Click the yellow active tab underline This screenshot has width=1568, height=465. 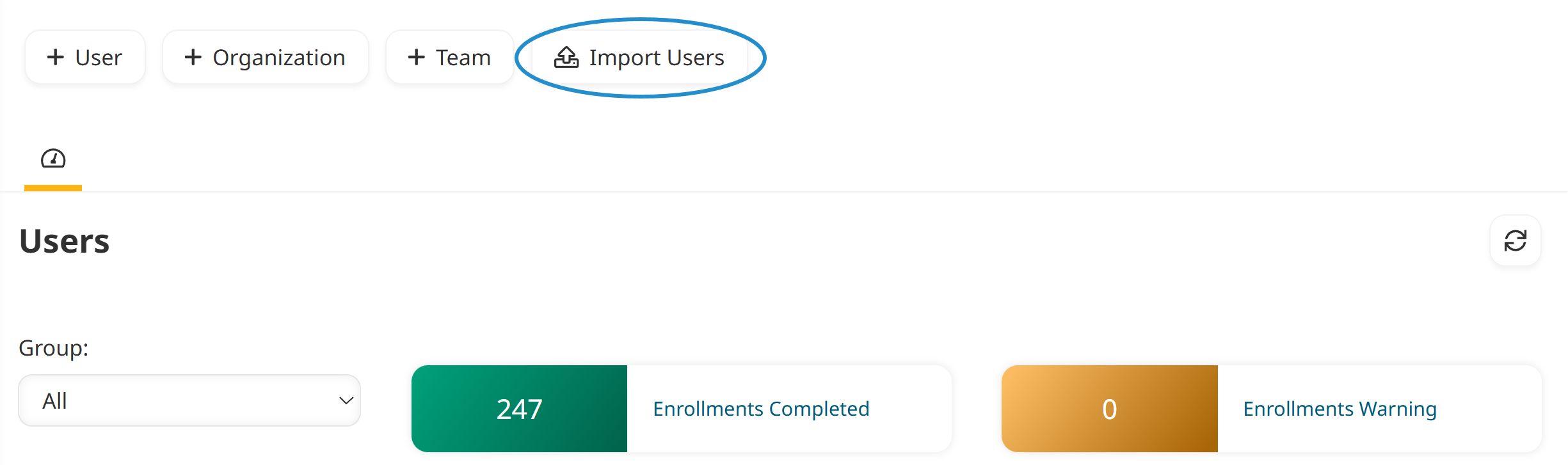[x=53, y=188]
